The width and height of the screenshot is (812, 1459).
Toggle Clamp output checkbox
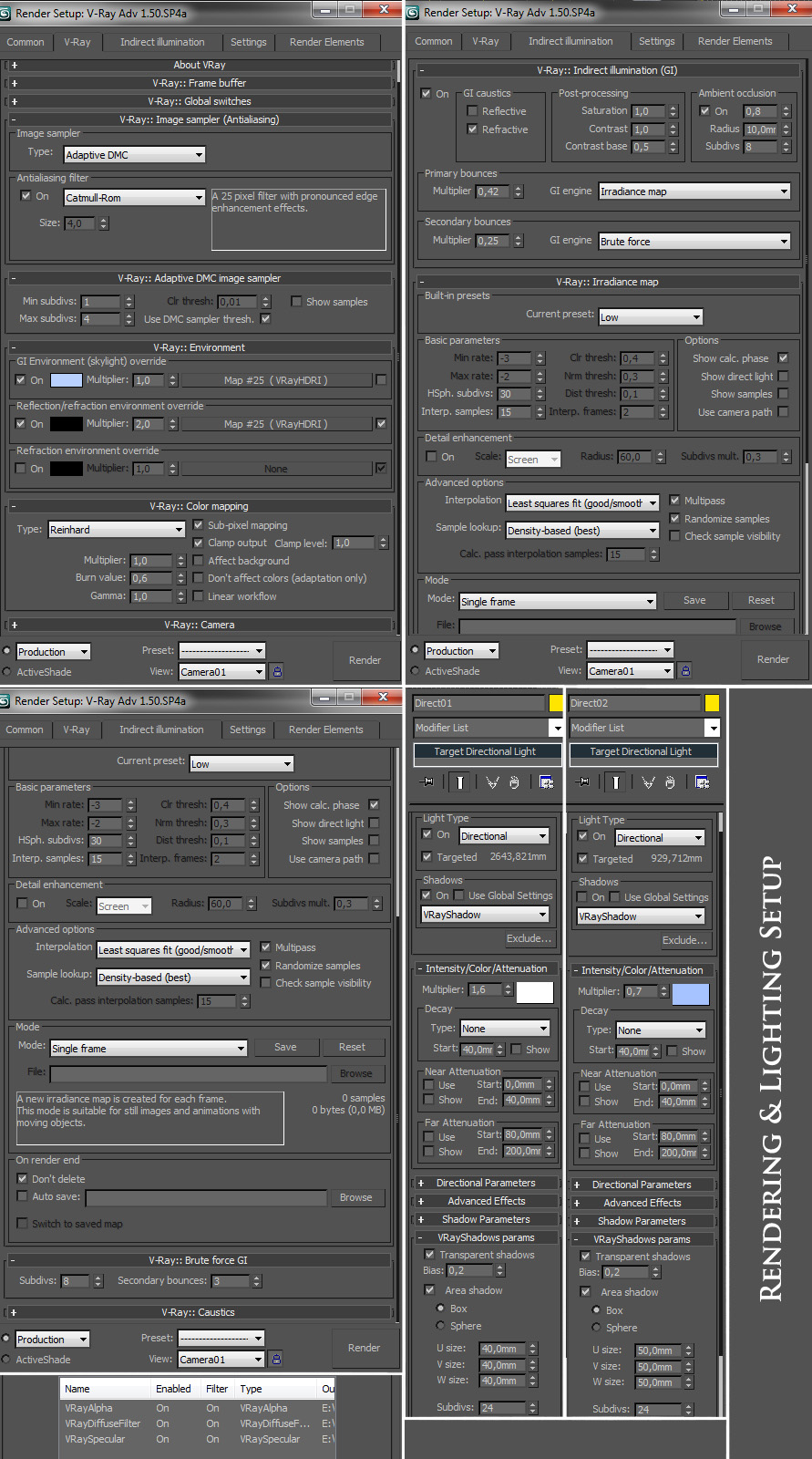pyautogui.click(x=199, y=543)
